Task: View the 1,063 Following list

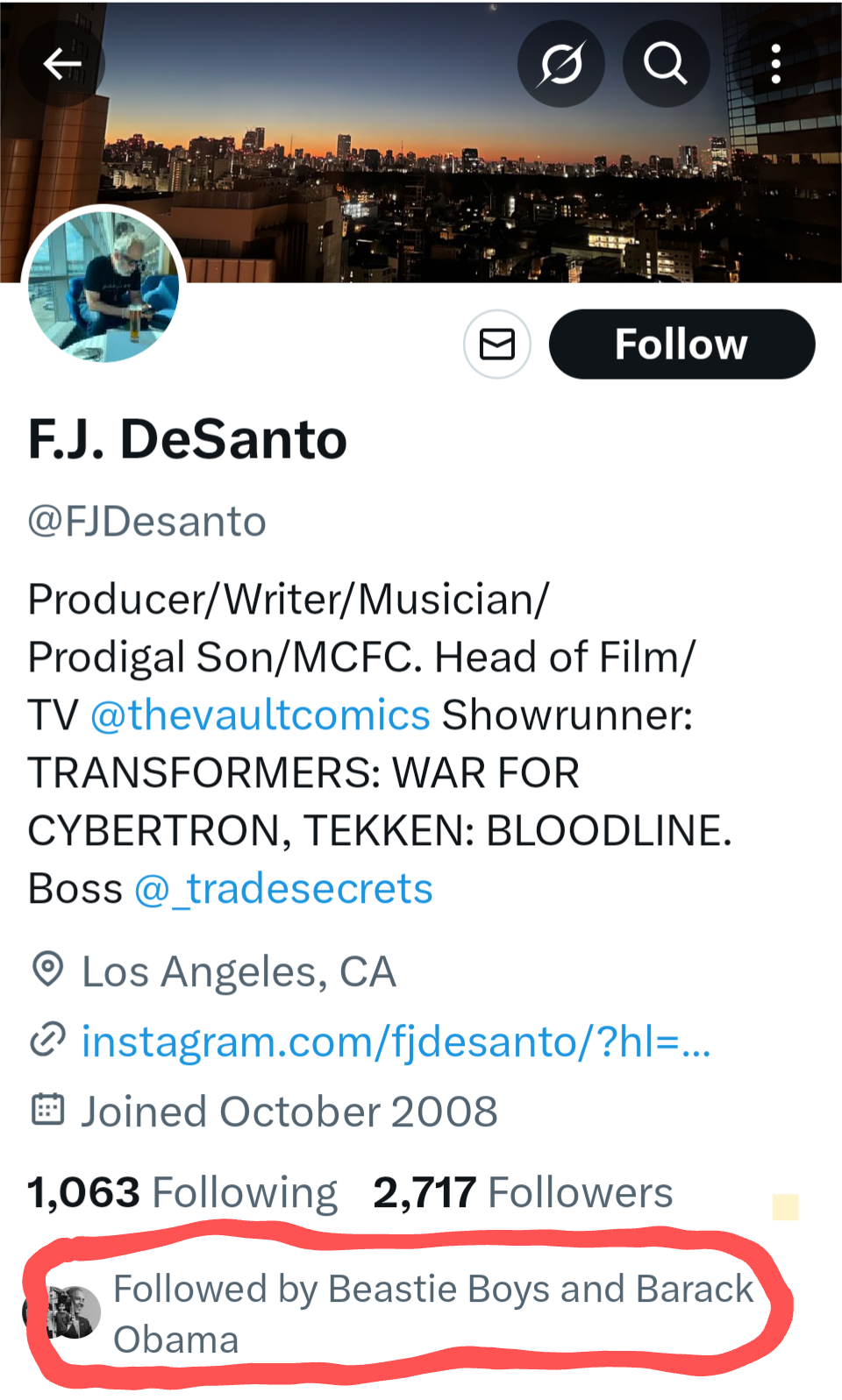Action: [182, 1192]
